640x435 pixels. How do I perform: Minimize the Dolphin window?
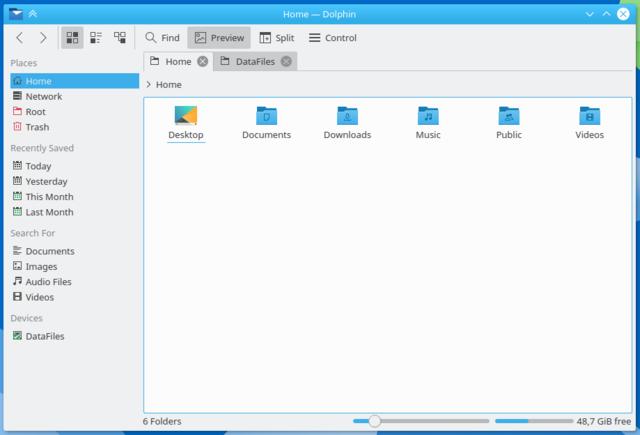coord(589,14)
